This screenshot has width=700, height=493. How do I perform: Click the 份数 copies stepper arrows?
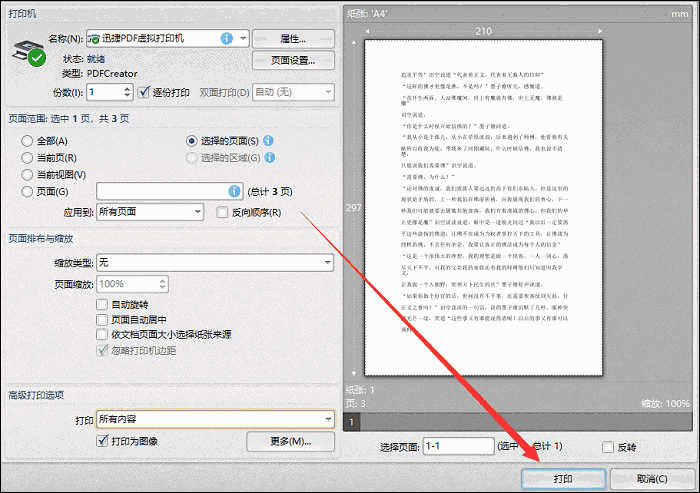point(127,92)
